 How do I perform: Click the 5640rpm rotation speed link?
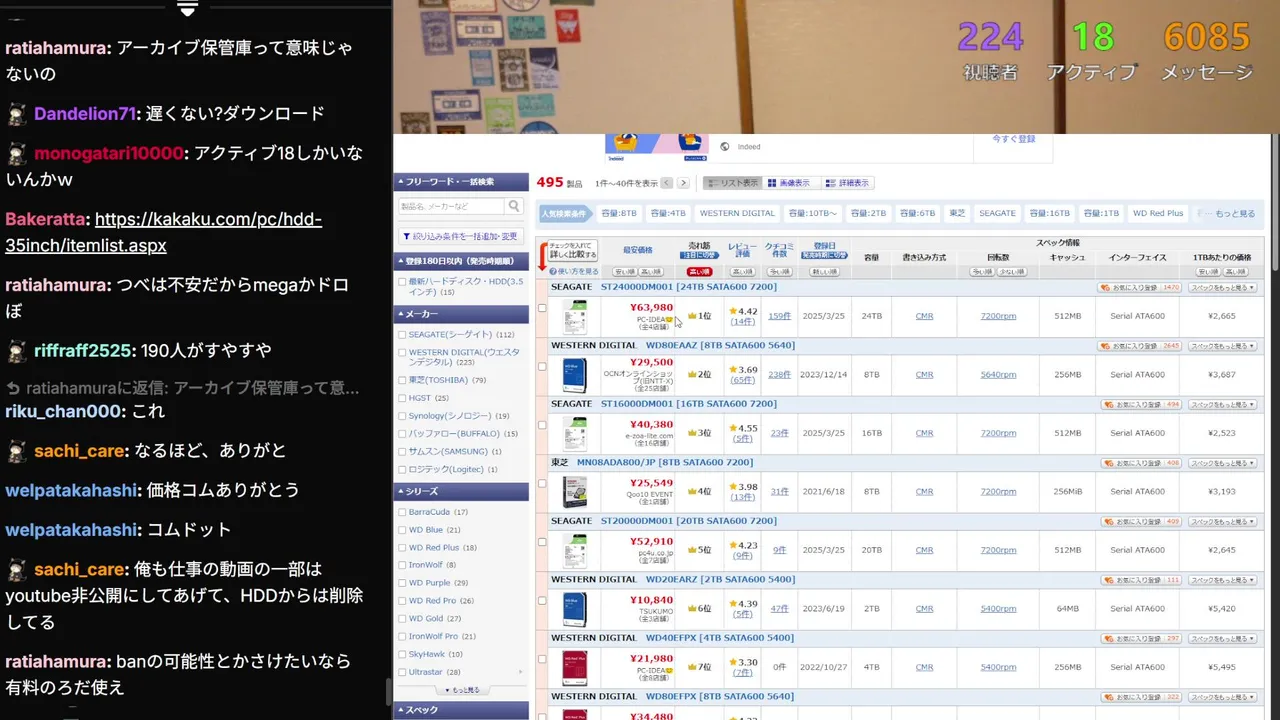tap(998, 375)
